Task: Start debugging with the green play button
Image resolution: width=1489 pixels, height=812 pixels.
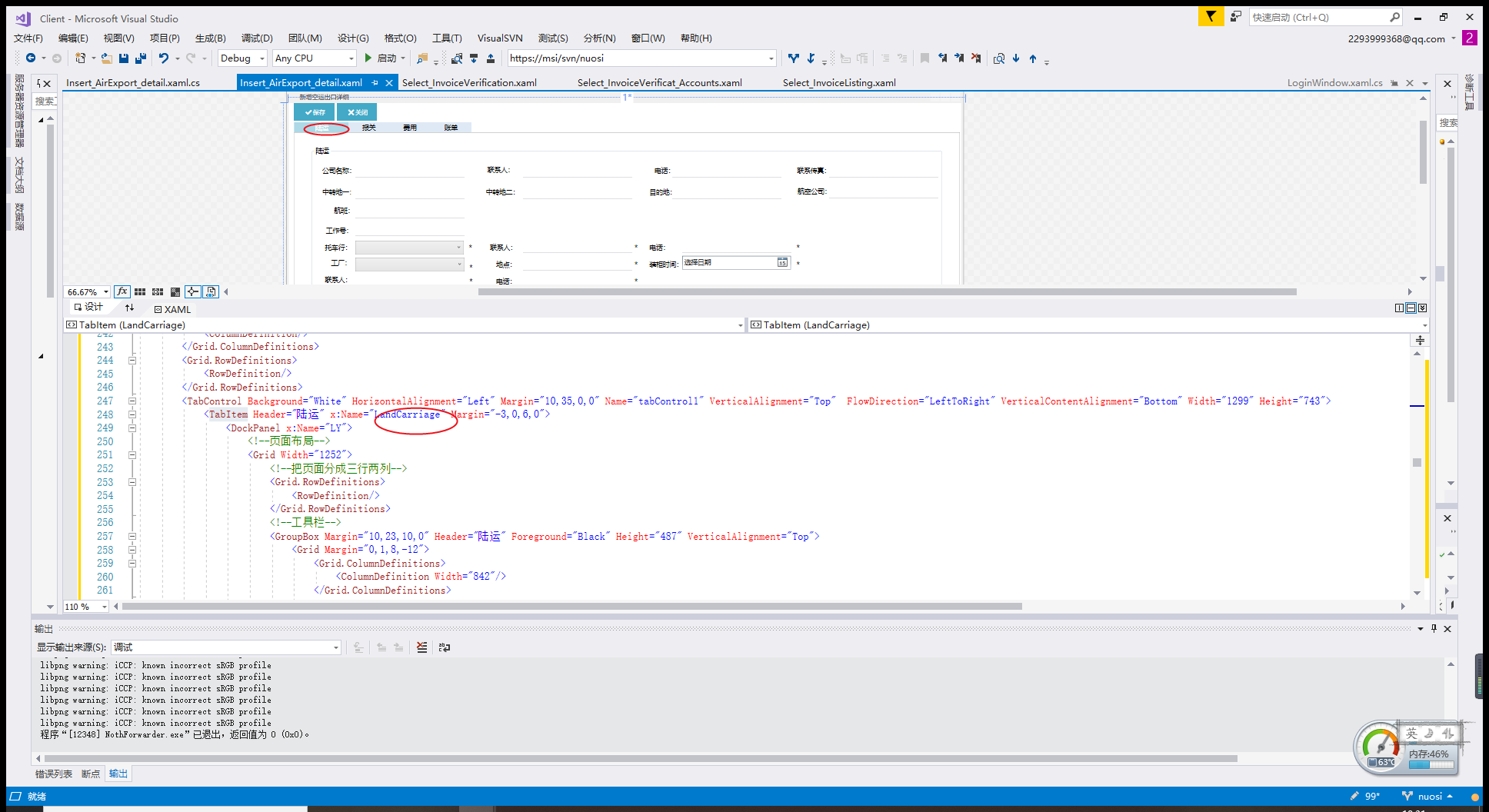Action: (x=368, y=58)
